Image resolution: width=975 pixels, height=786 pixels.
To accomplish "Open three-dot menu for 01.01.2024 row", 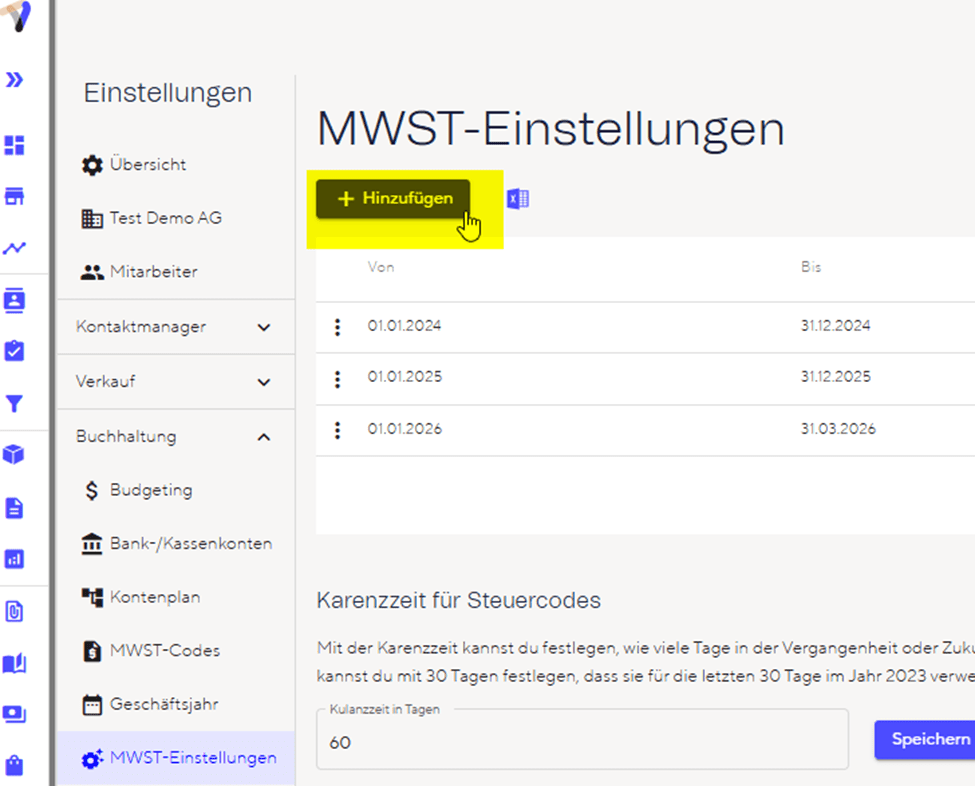I will click(x=338, y=327).
